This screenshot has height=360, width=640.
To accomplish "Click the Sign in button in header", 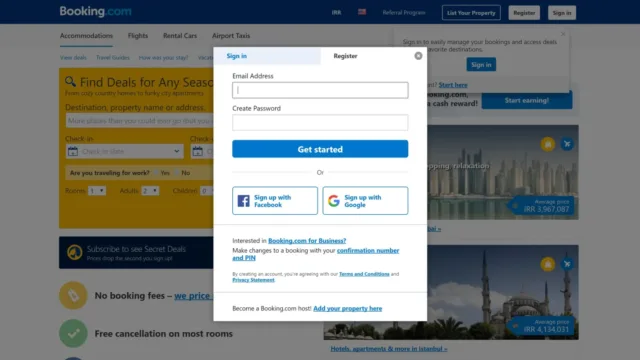I will (562, 13).
